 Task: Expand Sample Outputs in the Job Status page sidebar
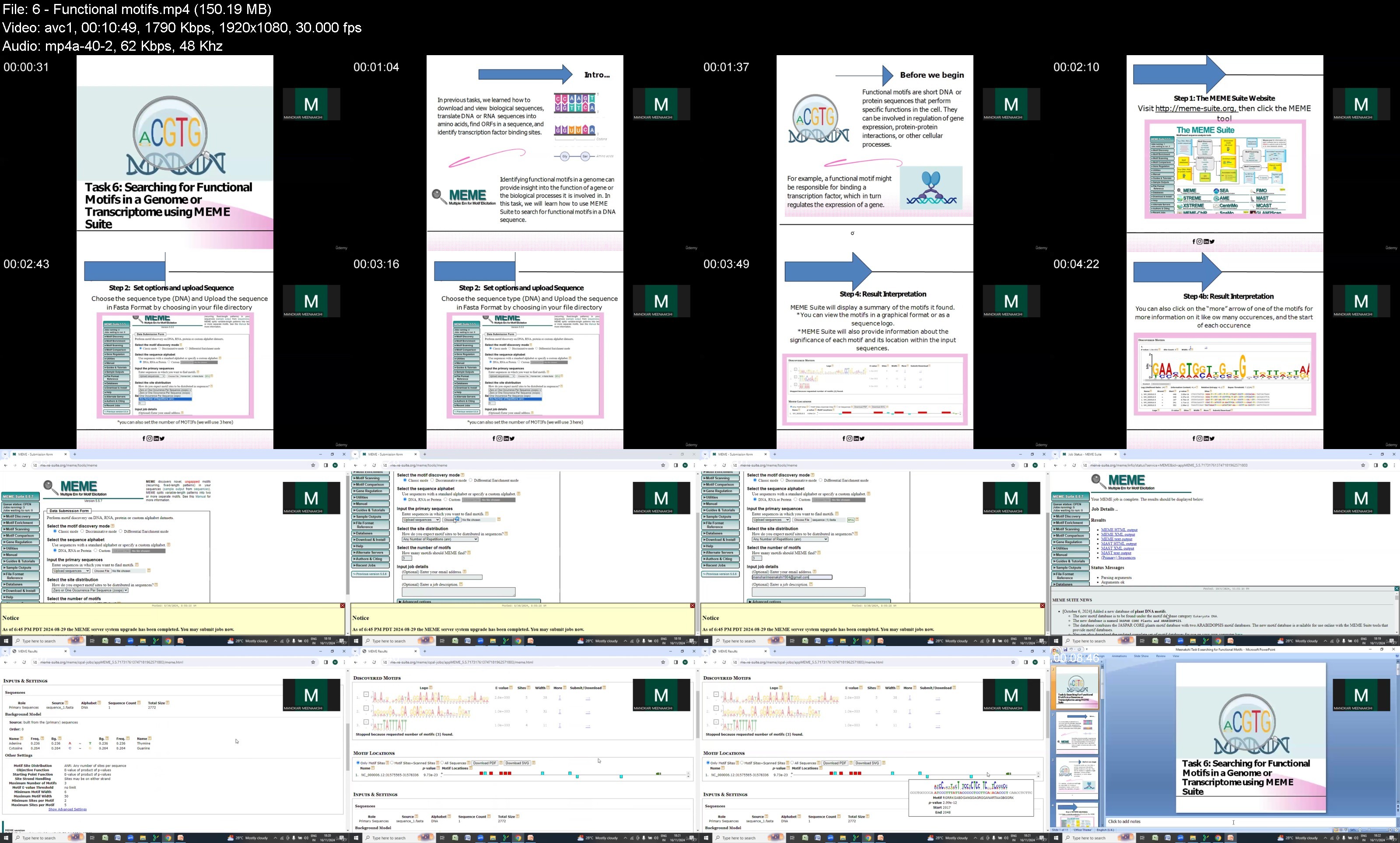[x=1070, y=568]
